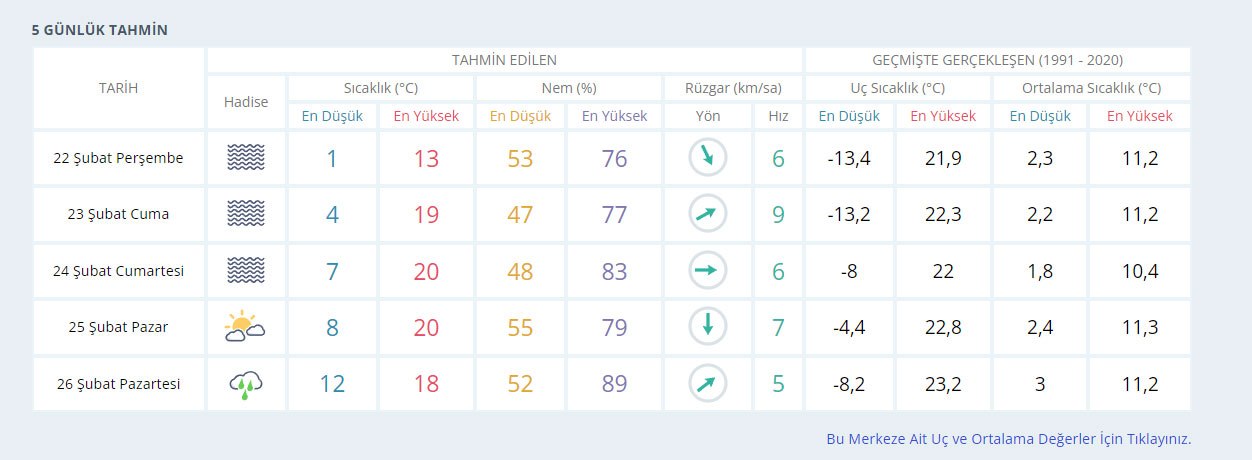Click the fog icon for 24 Şubat Cumartesi
The height and width of the screenshot is (460, 1252).
[x=246, y=270]
